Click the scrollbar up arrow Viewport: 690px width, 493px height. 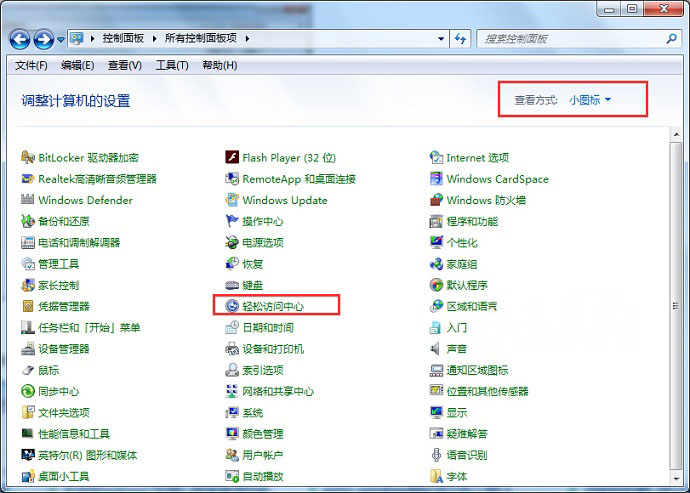[x=676, y=135]
